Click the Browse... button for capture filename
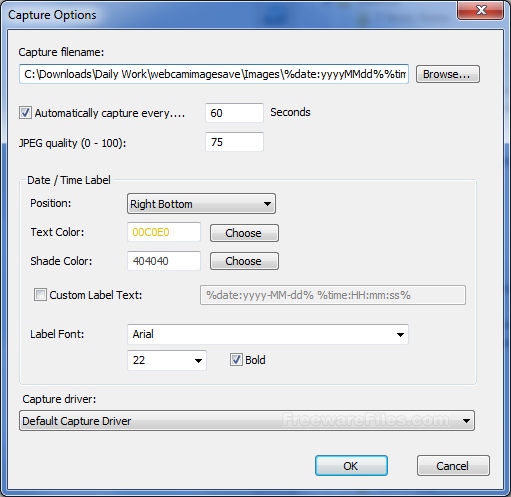The image size is (511, 497). pyautogui.click(x=448, y=74)
